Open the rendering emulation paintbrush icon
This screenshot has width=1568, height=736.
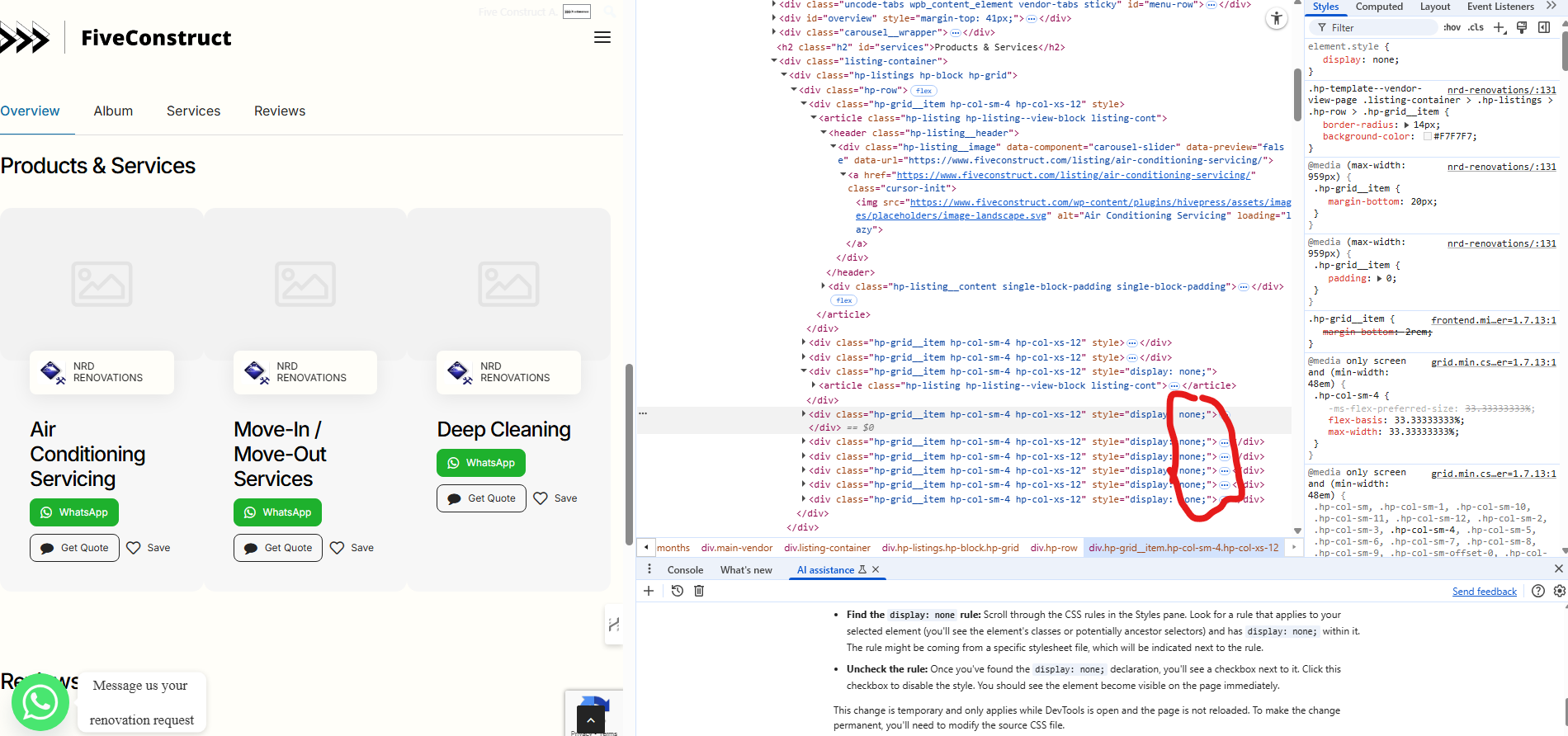1522,27
